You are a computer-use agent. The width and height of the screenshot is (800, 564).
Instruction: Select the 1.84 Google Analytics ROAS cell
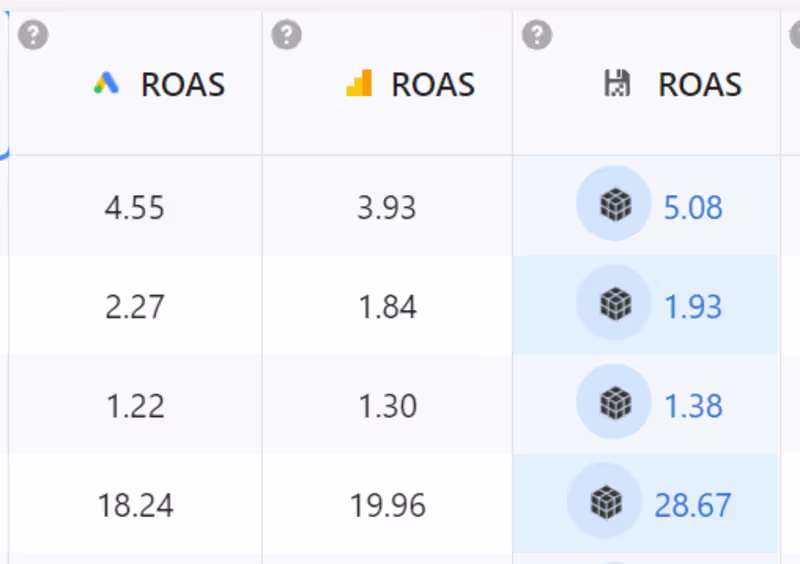pos(388,306)
